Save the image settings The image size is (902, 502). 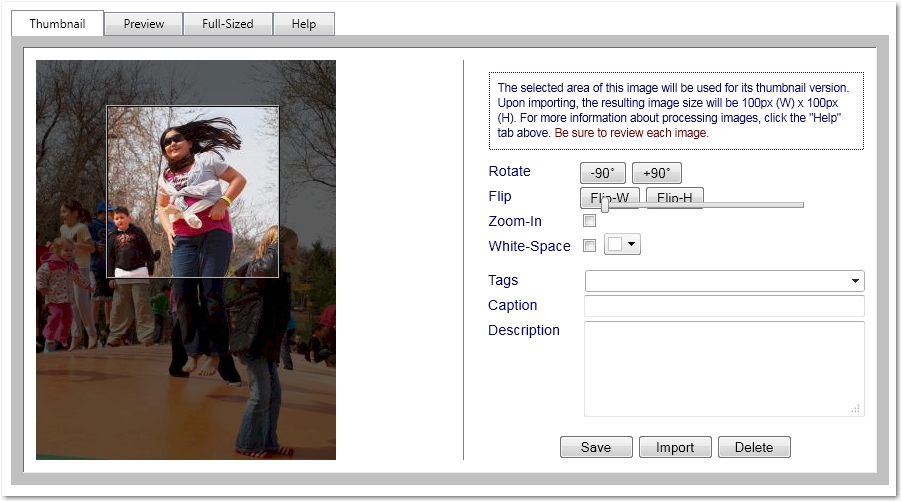coord(596,447)
